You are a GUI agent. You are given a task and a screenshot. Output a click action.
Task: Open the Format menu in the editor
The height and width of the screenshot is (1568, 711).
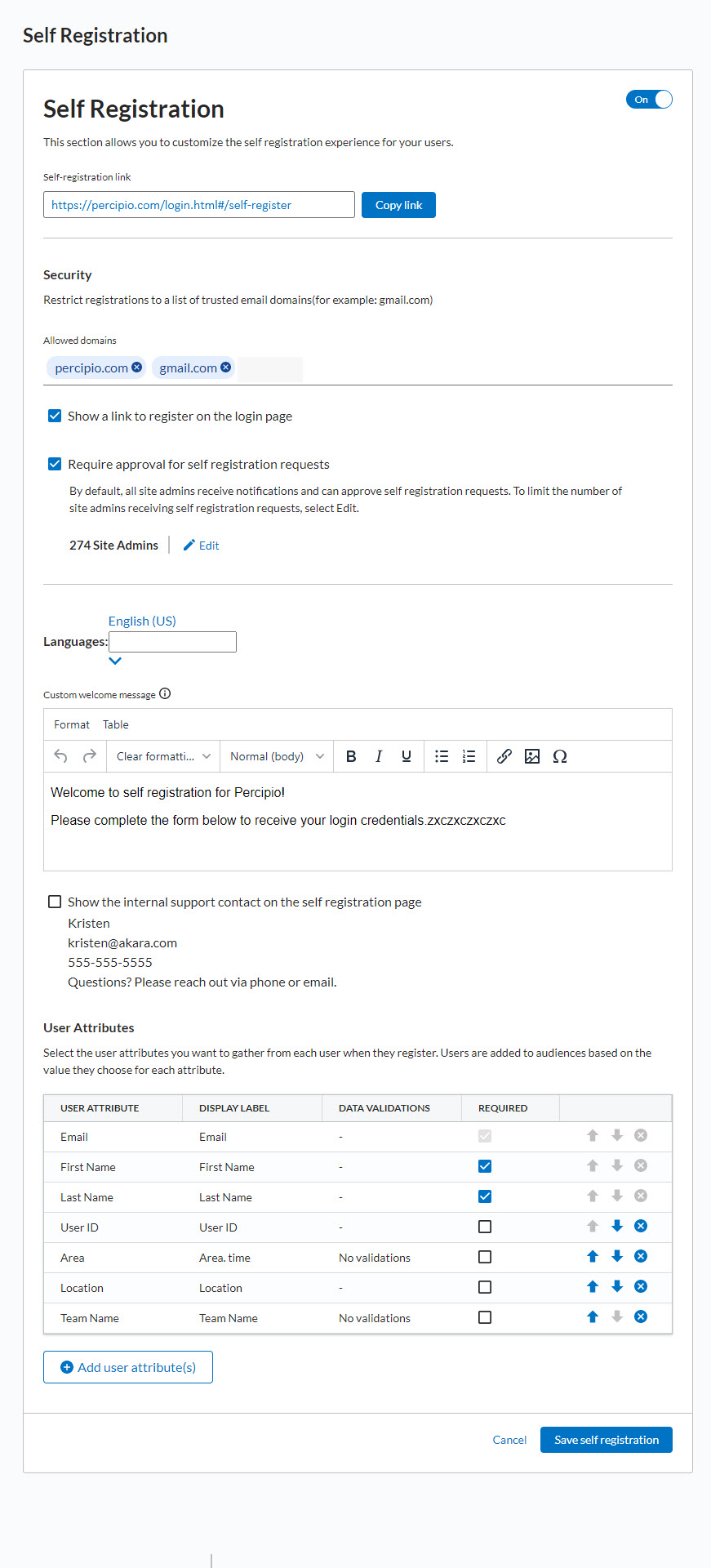coord(71,724)
